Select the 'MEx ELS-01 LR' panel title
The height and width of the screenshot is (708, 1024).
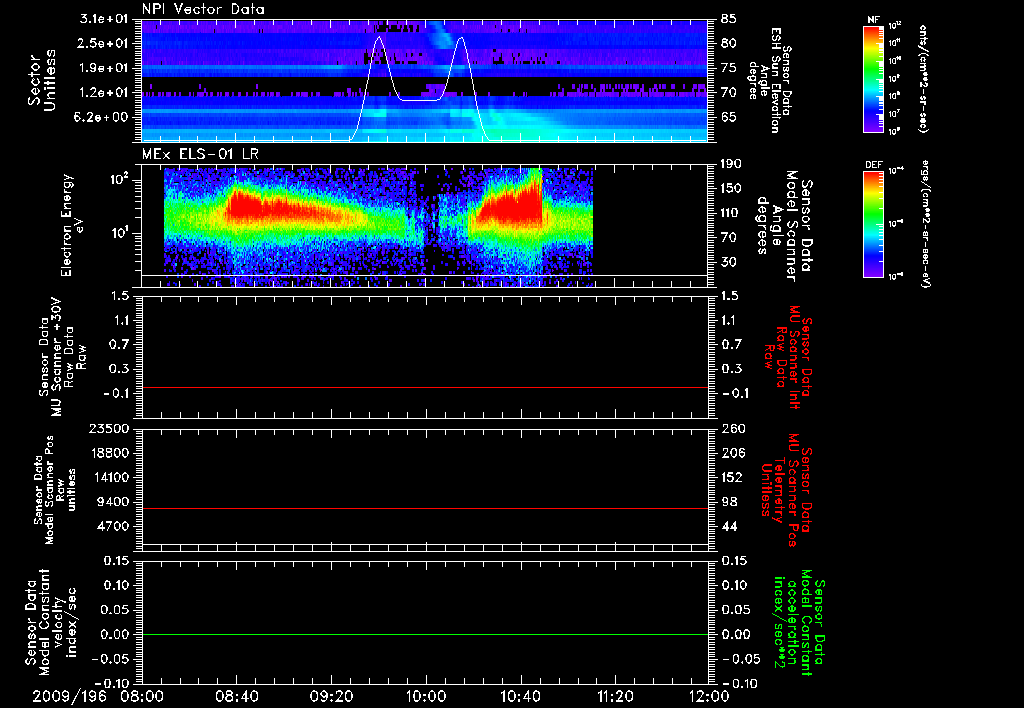(x=200, y=154)
